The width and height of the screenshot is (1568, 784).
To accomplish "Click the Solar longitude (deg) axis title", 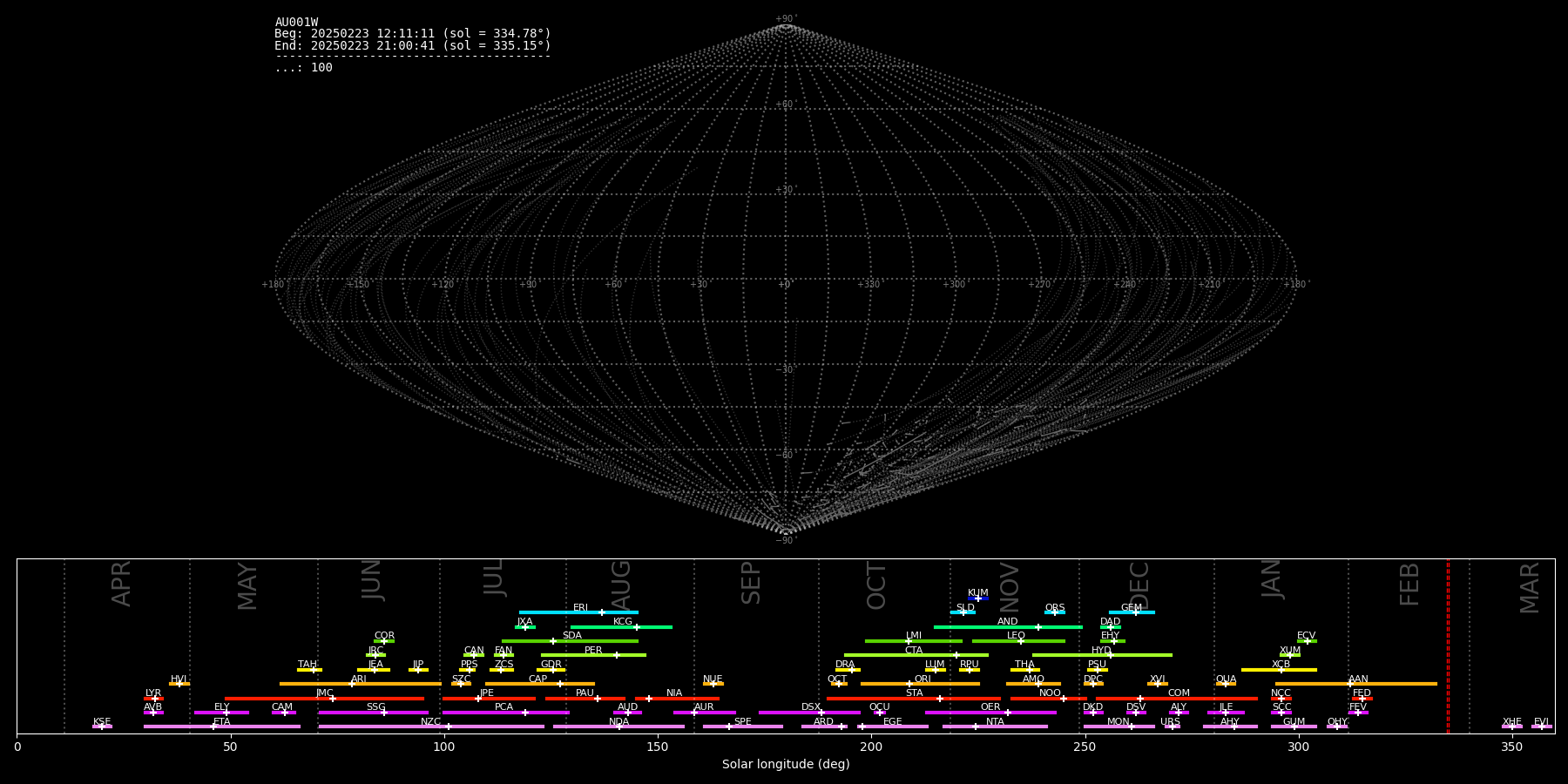I will pos(786,764).
